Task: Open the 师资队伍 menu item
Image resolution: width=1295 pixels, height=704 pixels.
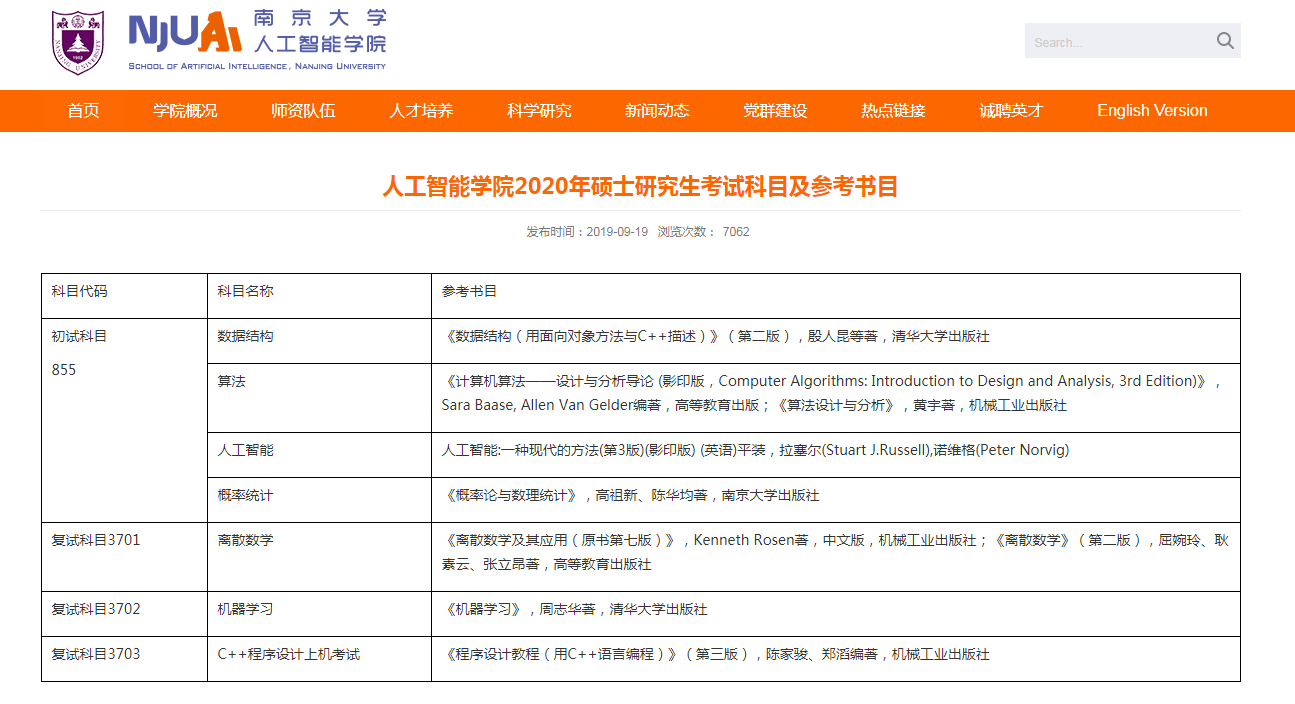Action: [303, 111]
